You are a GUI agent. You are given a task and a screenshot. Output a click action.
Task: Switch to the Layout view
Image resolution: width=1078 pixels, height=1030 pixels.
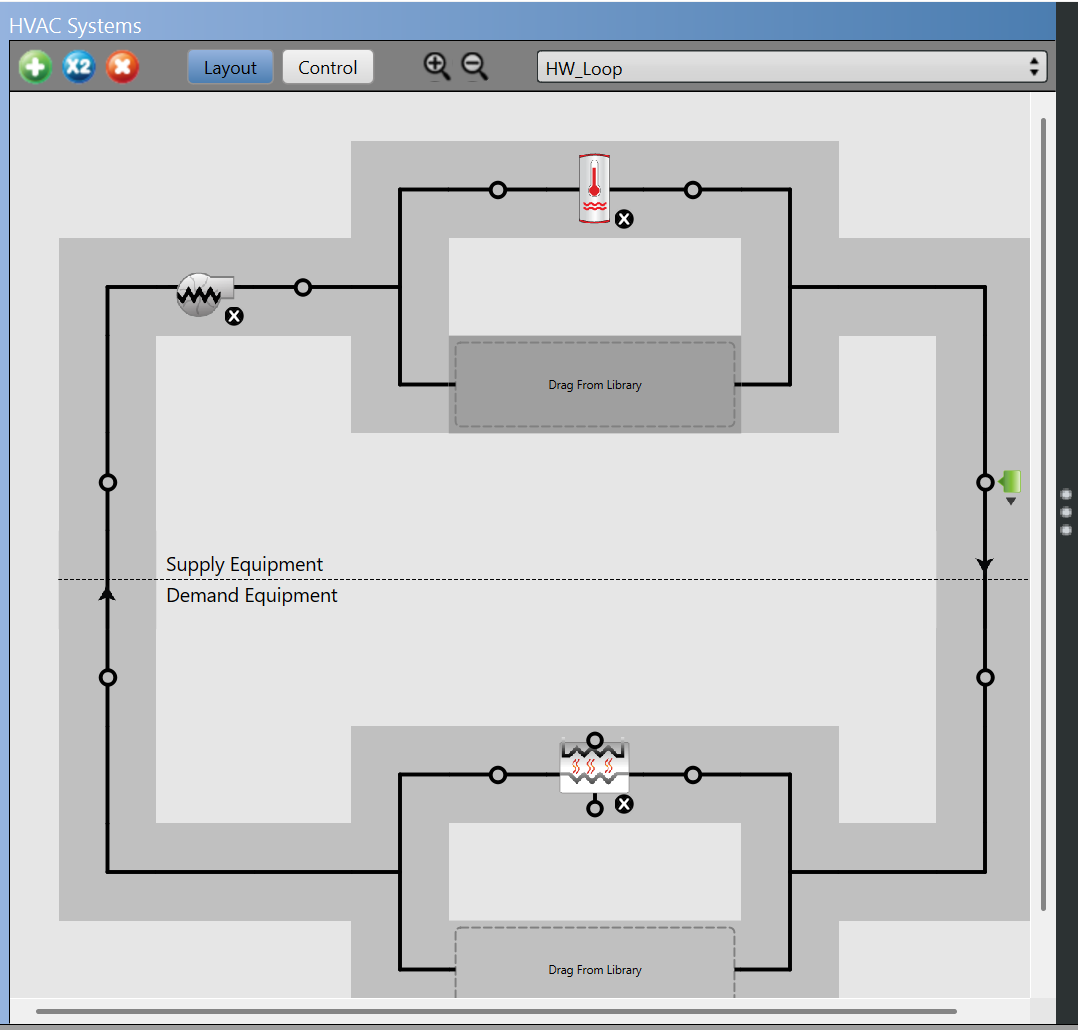pos(230,68)
